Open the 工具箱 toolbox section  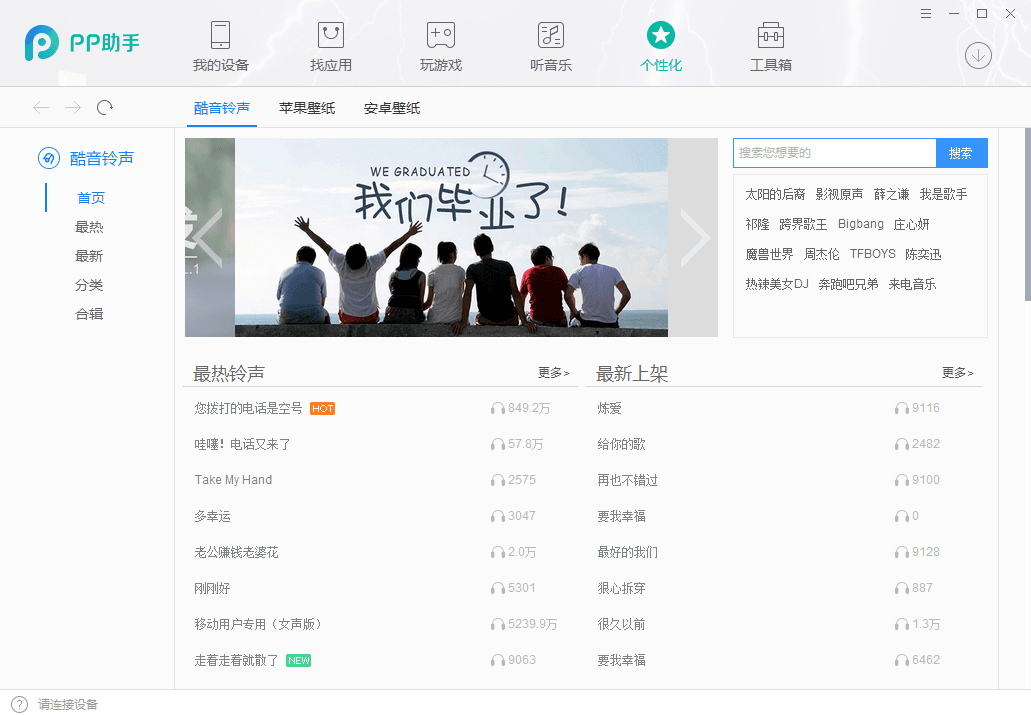[x=771, y=46]
